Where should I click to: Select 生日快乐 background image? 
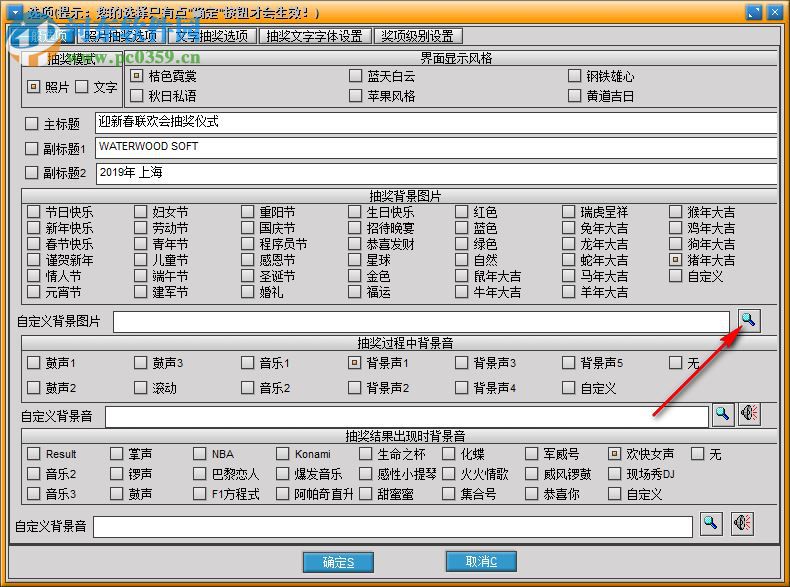(355, 211)
